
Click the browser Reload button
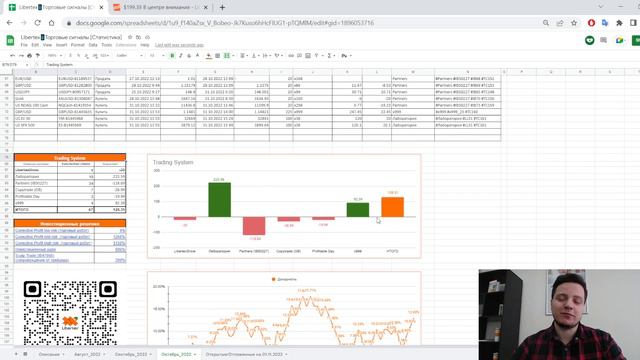[x=38, y=23]
